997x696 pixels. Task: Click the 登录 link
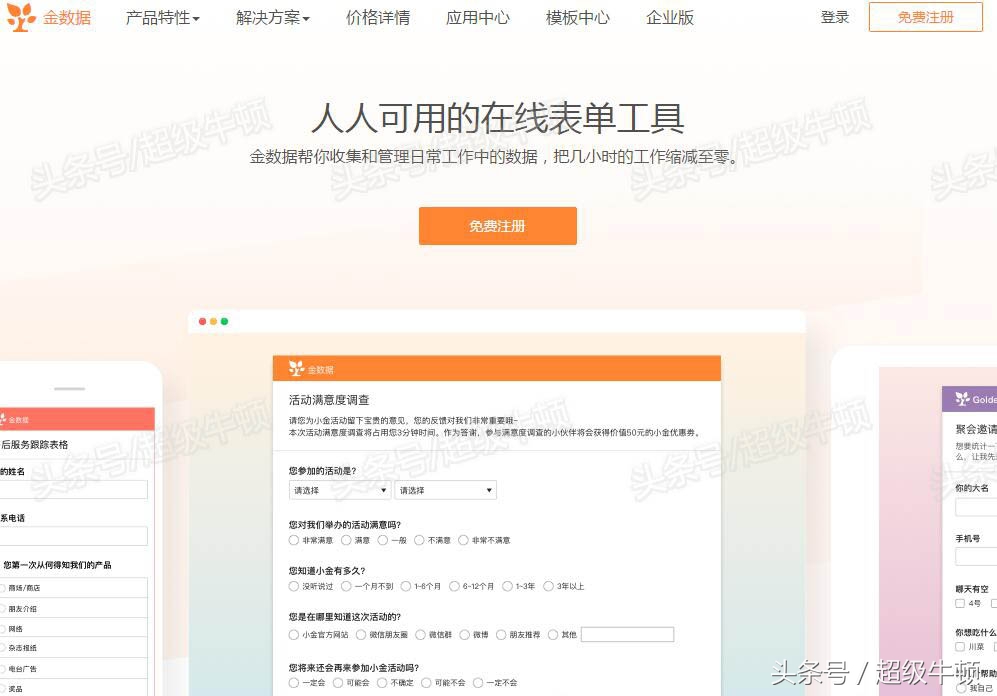pos(835,17)
